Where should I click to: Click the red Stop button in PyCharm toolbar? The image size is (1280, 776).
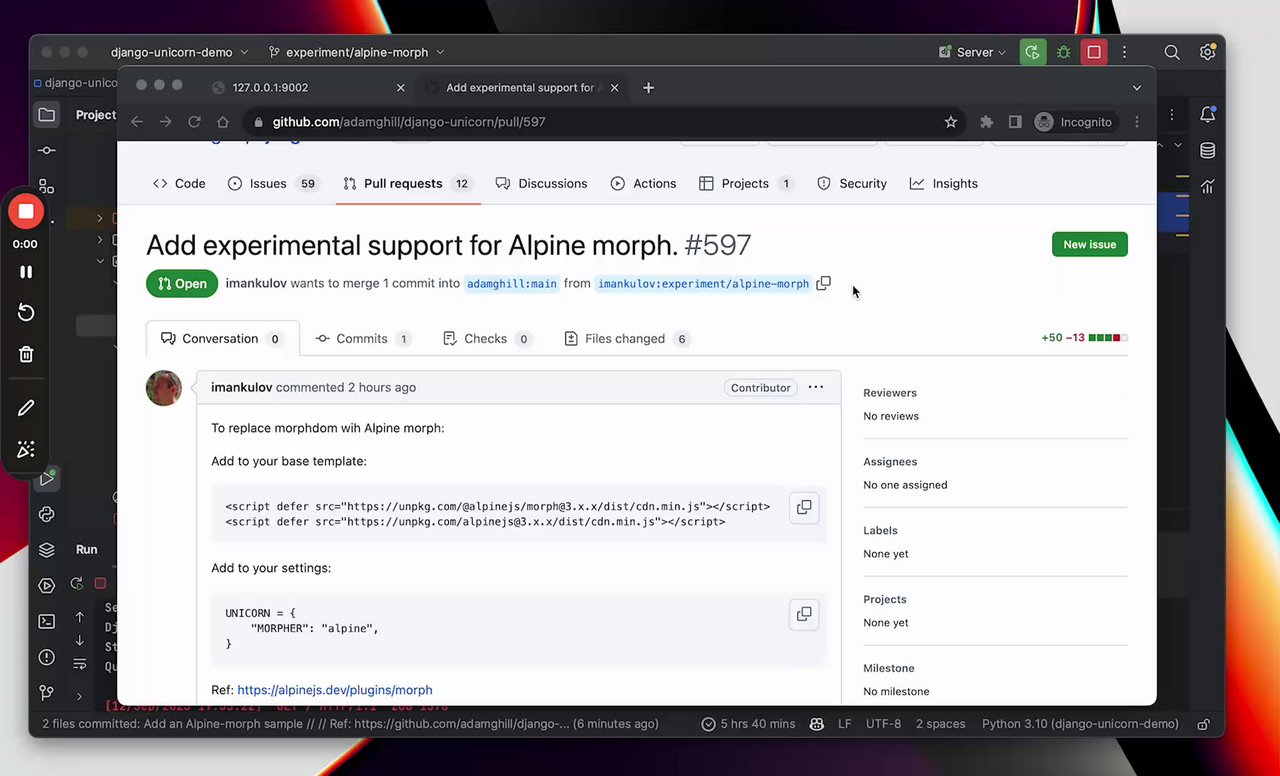pyautogui.click(x=1094, y=52)
